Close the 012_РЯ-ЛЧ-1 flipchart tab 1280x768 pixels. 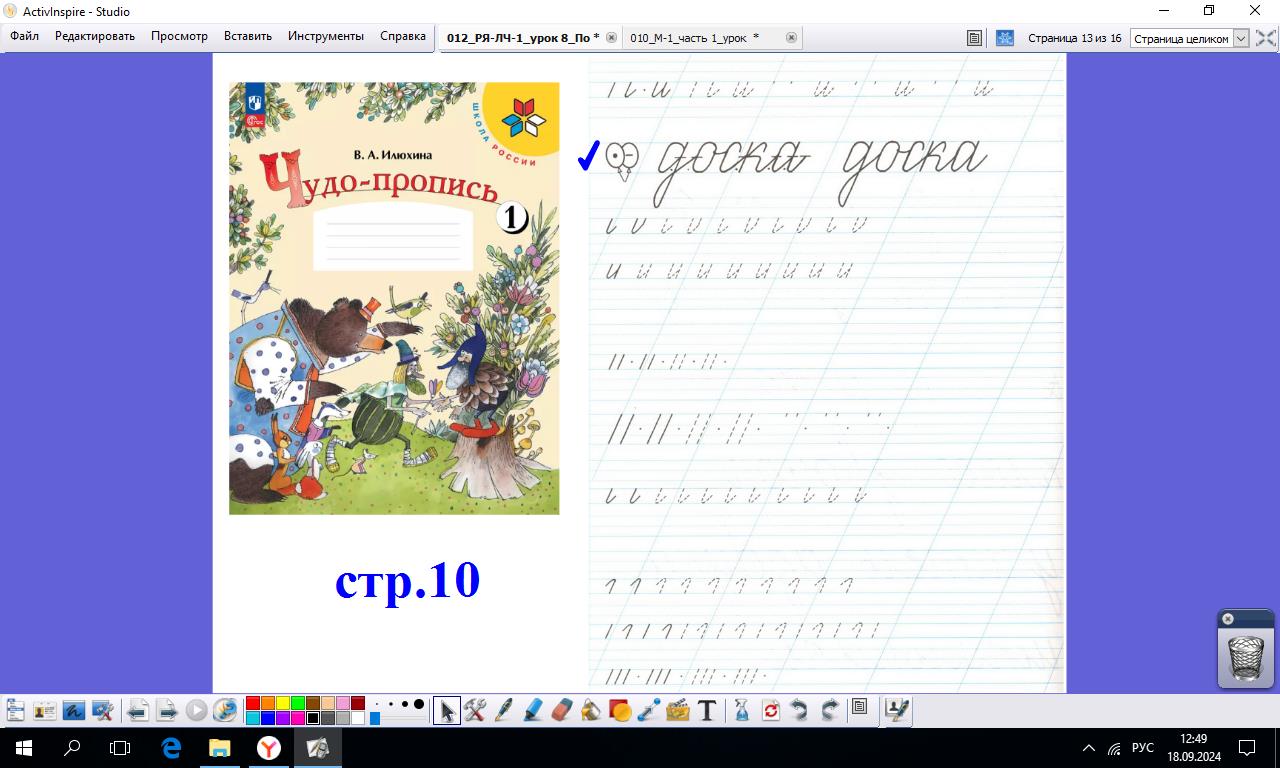point(612,38)
